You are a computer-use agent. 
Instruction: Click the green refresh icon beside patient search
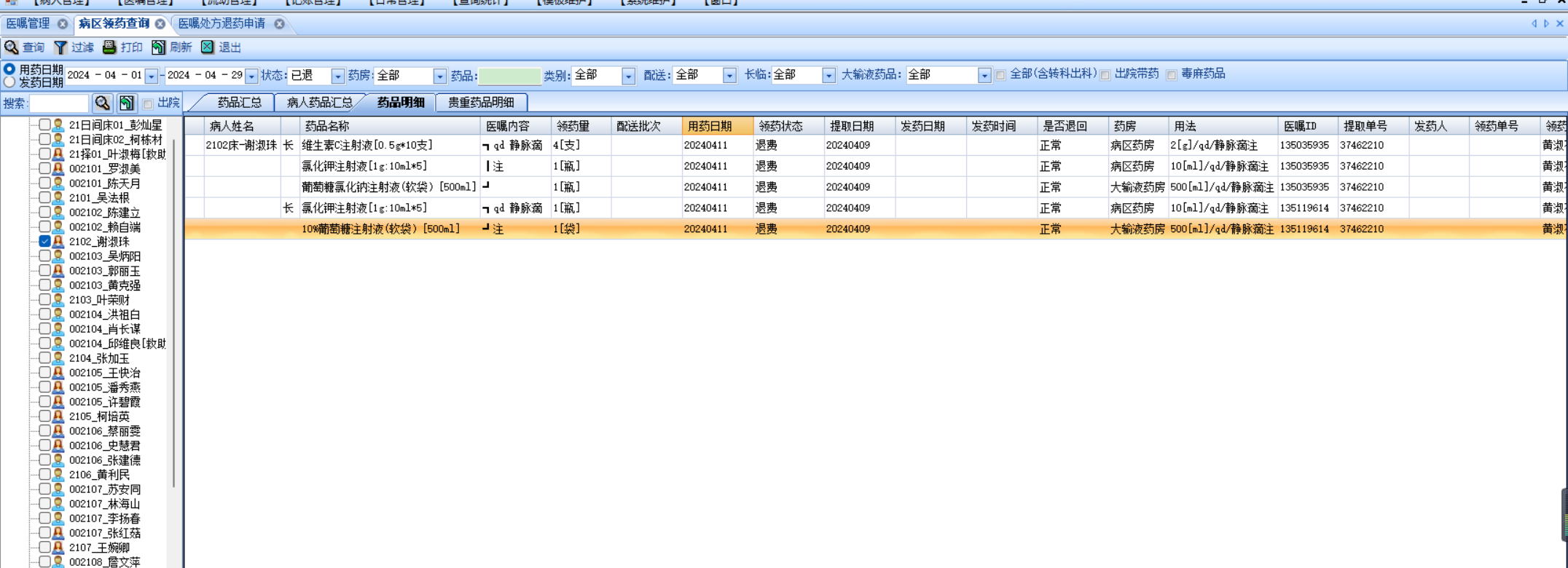pyautogui.click(x=127, y=103)
